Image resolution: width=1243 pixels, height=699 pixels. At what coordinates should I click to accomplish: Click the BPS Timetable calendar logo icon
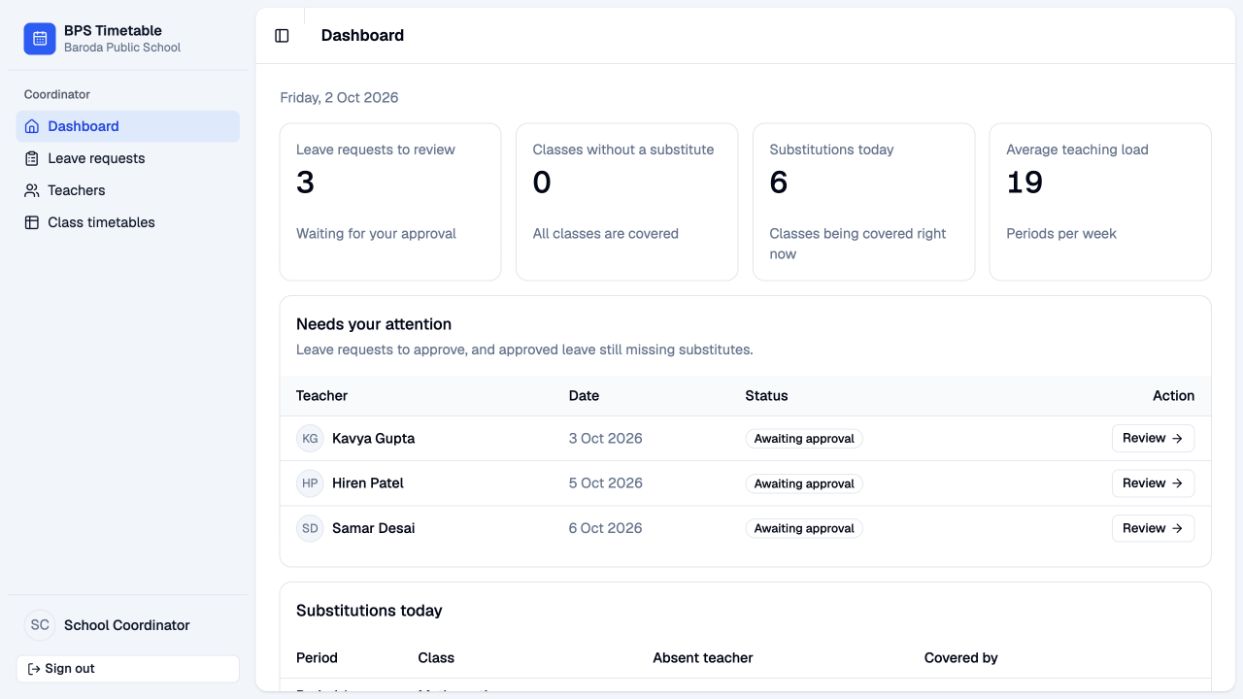pos(40,39)
